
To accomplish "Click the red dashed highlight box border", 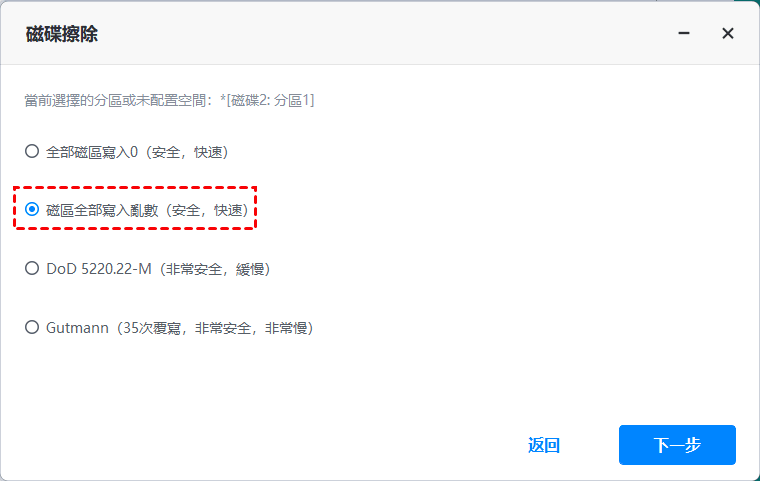I will click(x=135, y=188).
